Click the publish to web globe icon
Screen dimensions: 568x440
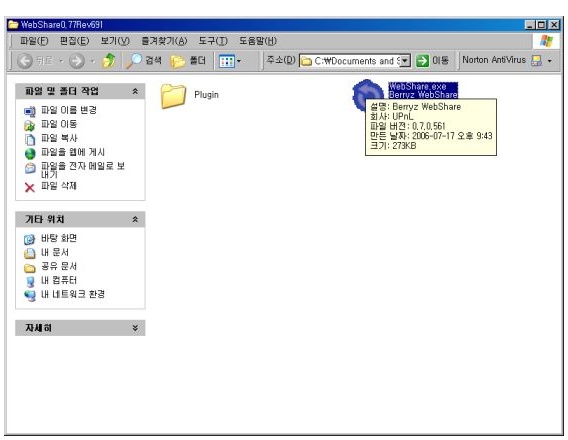pyautogui.click(x=30, y=154)
